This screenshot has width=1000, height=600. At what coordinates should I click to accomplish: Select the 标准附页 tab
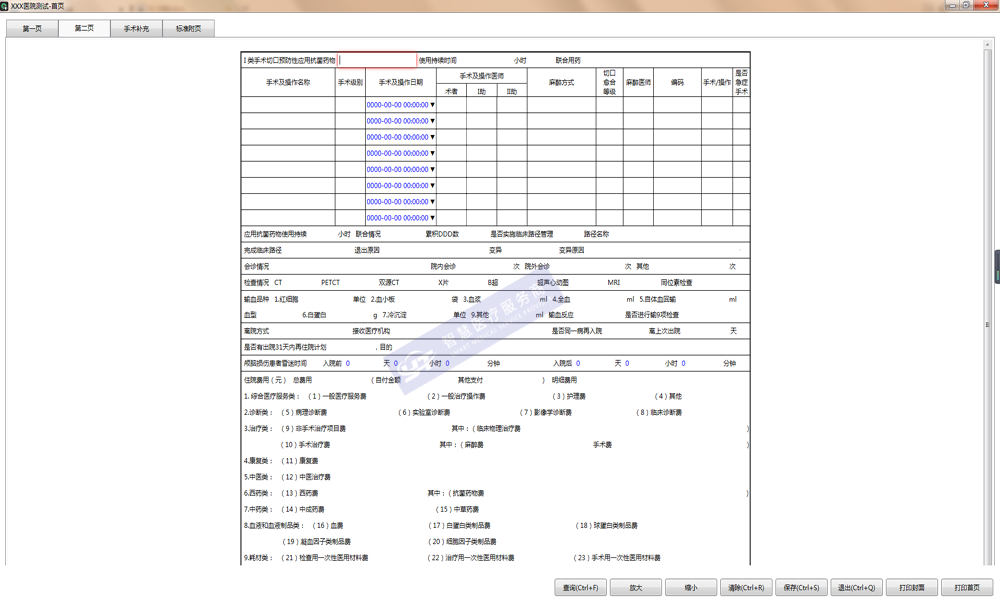(x=188, y=29)
